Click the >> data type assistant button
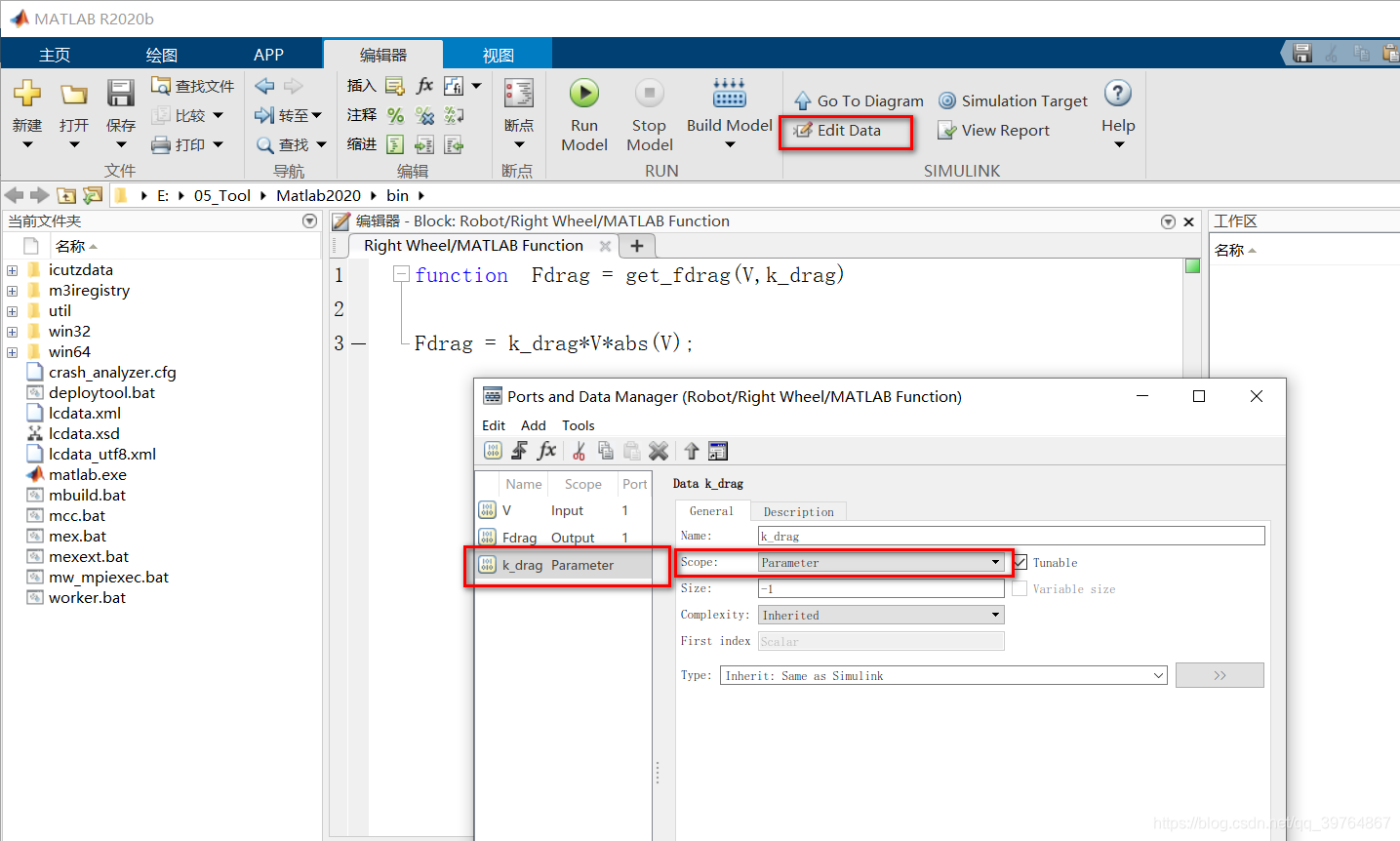1400x841 pixels. coord(1220,675)
